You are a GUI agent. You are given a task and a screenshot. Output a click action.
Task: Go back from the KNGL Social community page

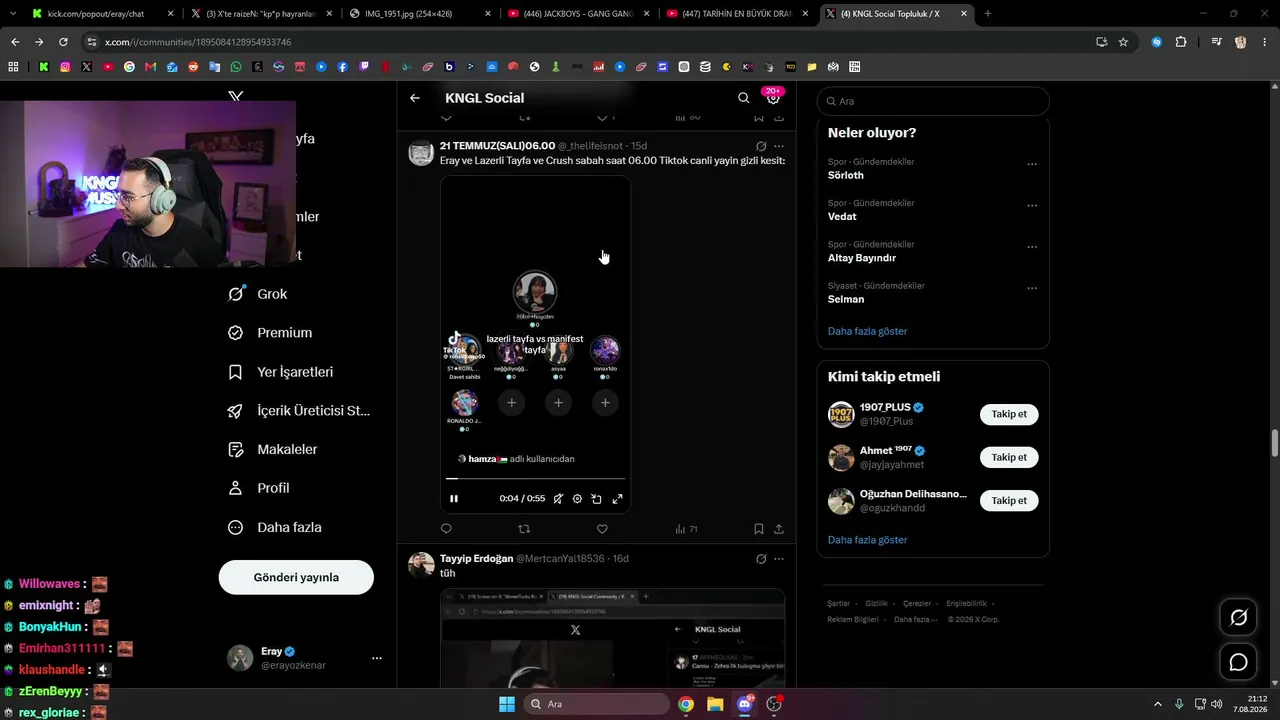tap(415, 98)
